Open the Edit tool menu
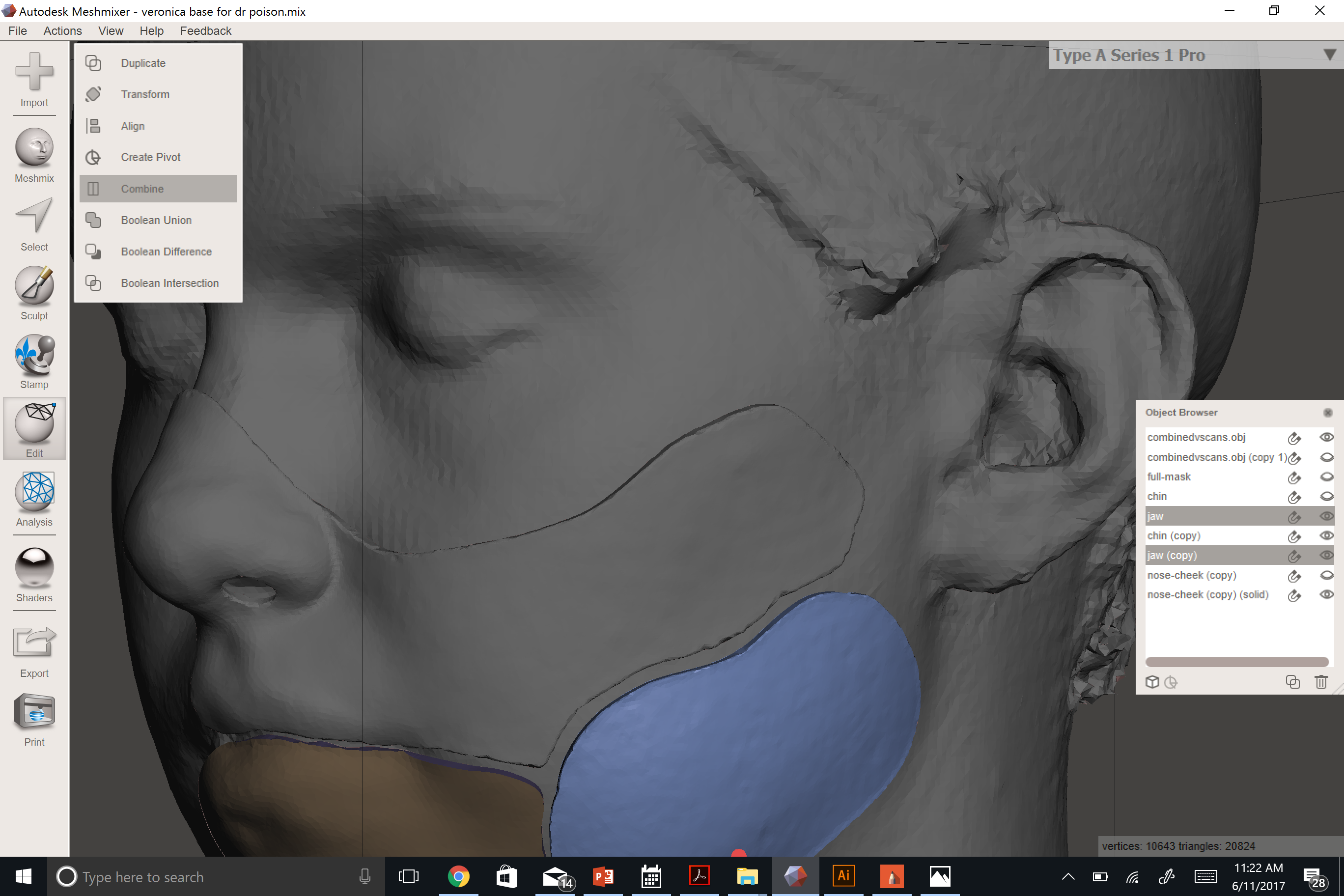This screenshot has height=896, width=1344. pos(34,429)
